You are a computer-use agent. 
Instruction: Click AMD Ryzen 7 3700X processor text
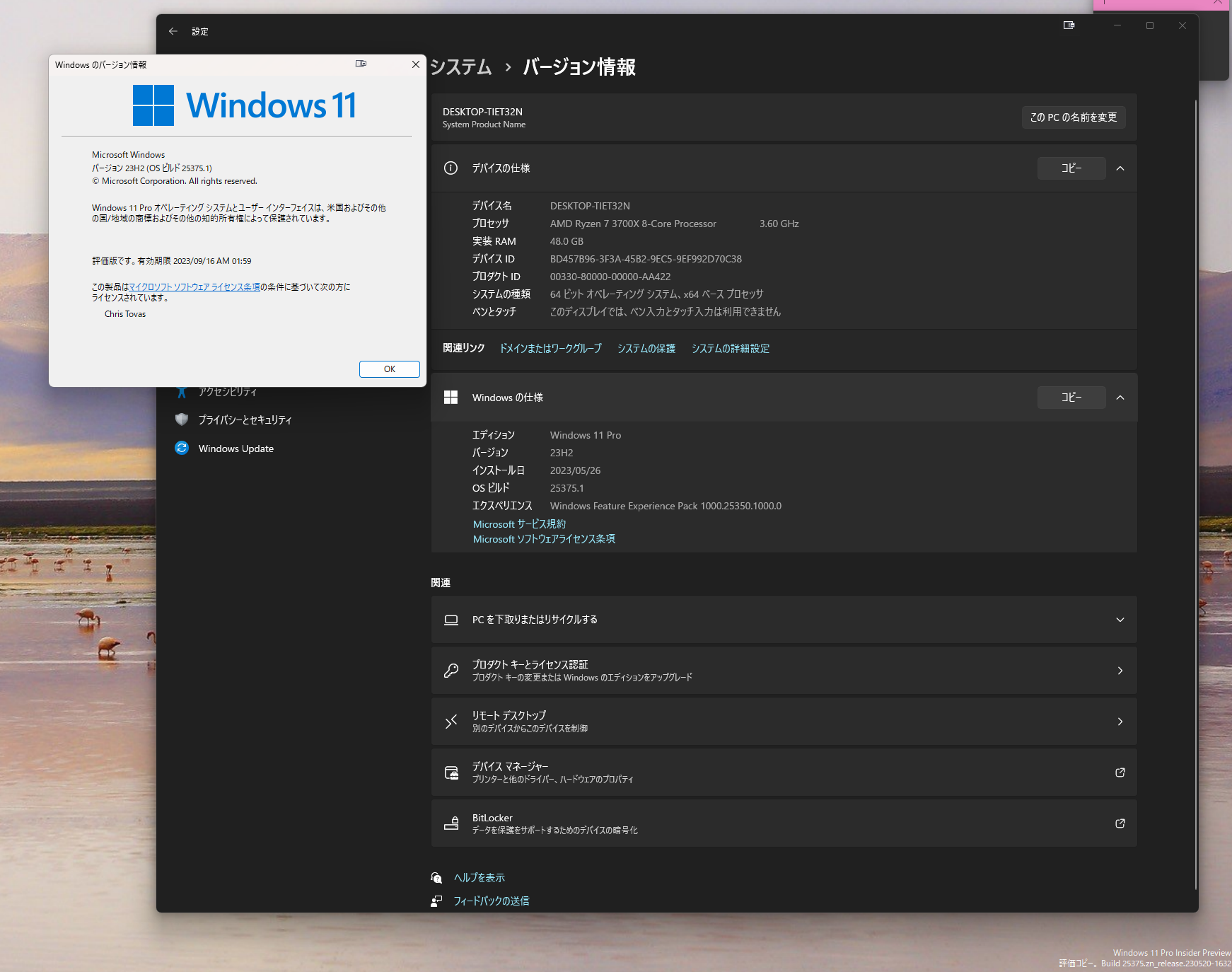coord(633,224)
